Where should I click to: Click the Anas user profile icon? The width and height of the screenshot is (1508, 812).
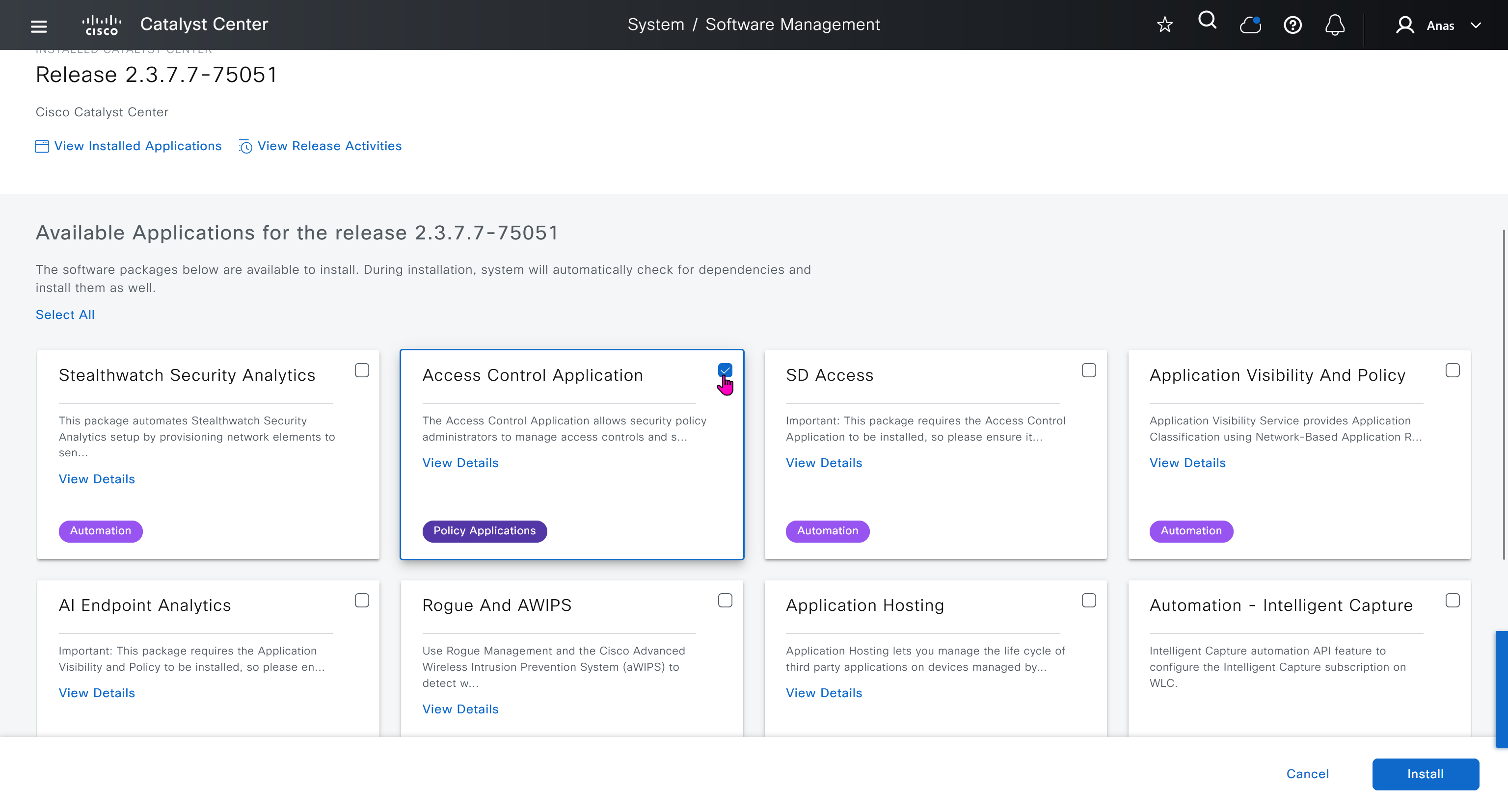[x=1404, y=25]
